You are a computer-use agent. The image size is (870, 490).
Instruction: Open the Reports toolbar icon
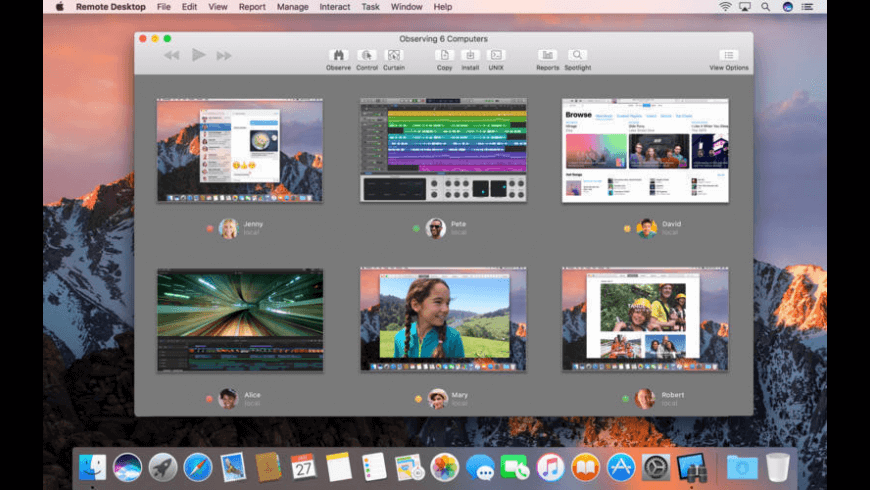tap(547, 56)
